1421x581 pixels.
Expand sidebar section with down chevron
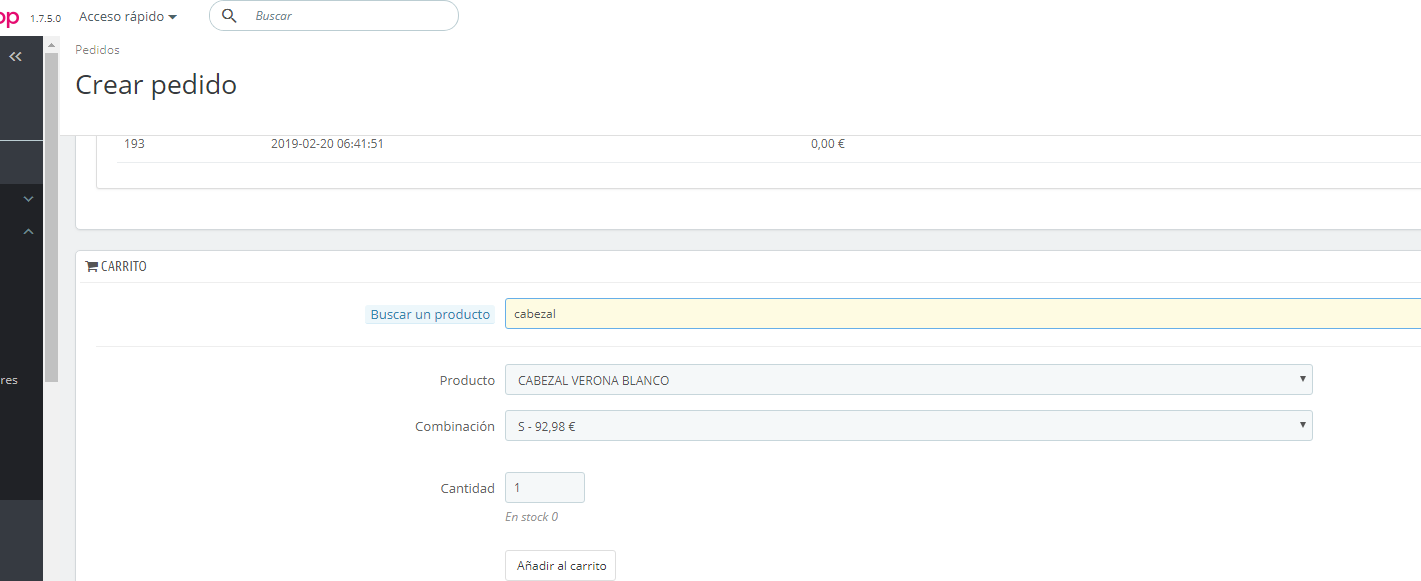pyautogui.click(x=29, y=200)
